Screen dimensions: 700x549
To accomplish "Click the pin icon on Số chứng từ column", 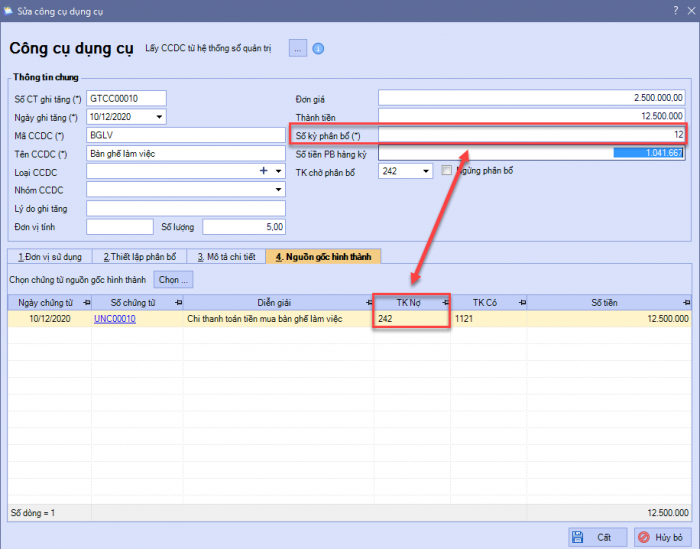I will [177, 302].
